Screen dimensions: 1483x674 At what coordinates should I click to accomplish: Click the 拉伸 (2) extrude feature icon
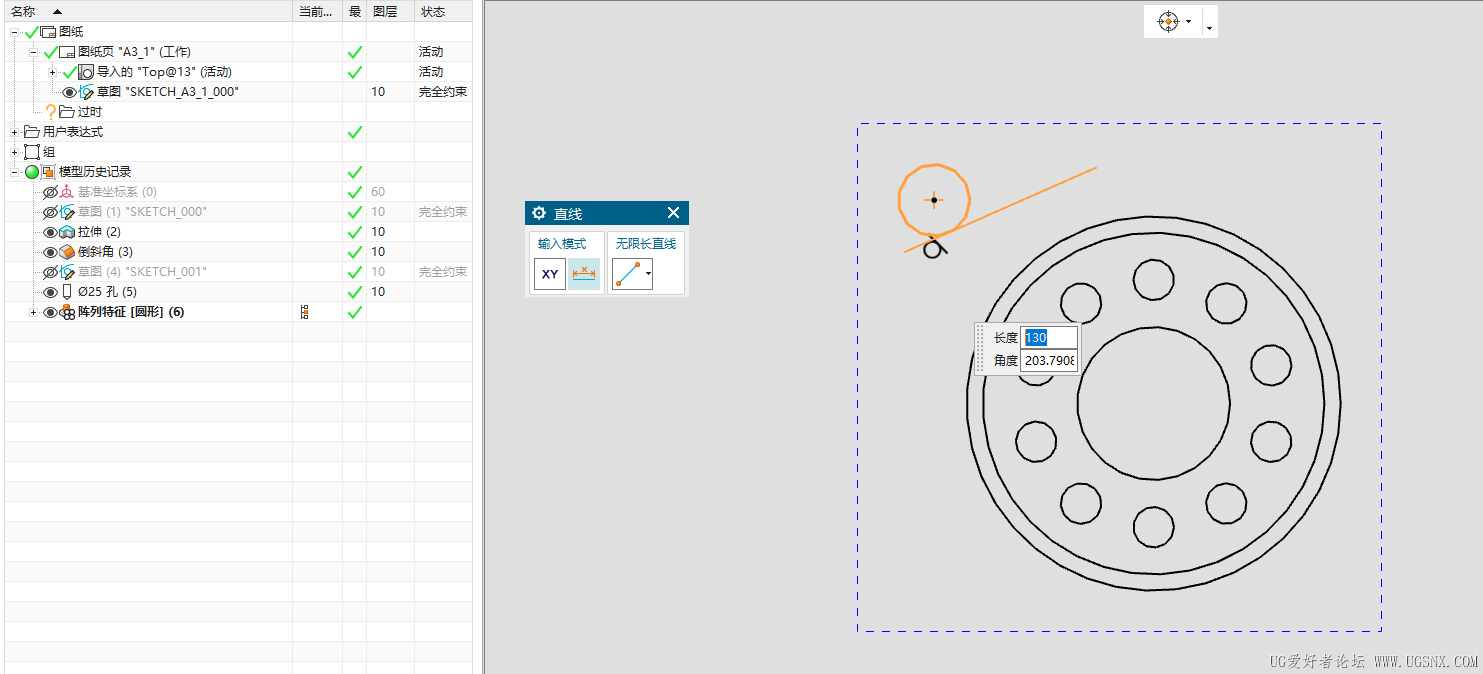(x=67, y=232)
